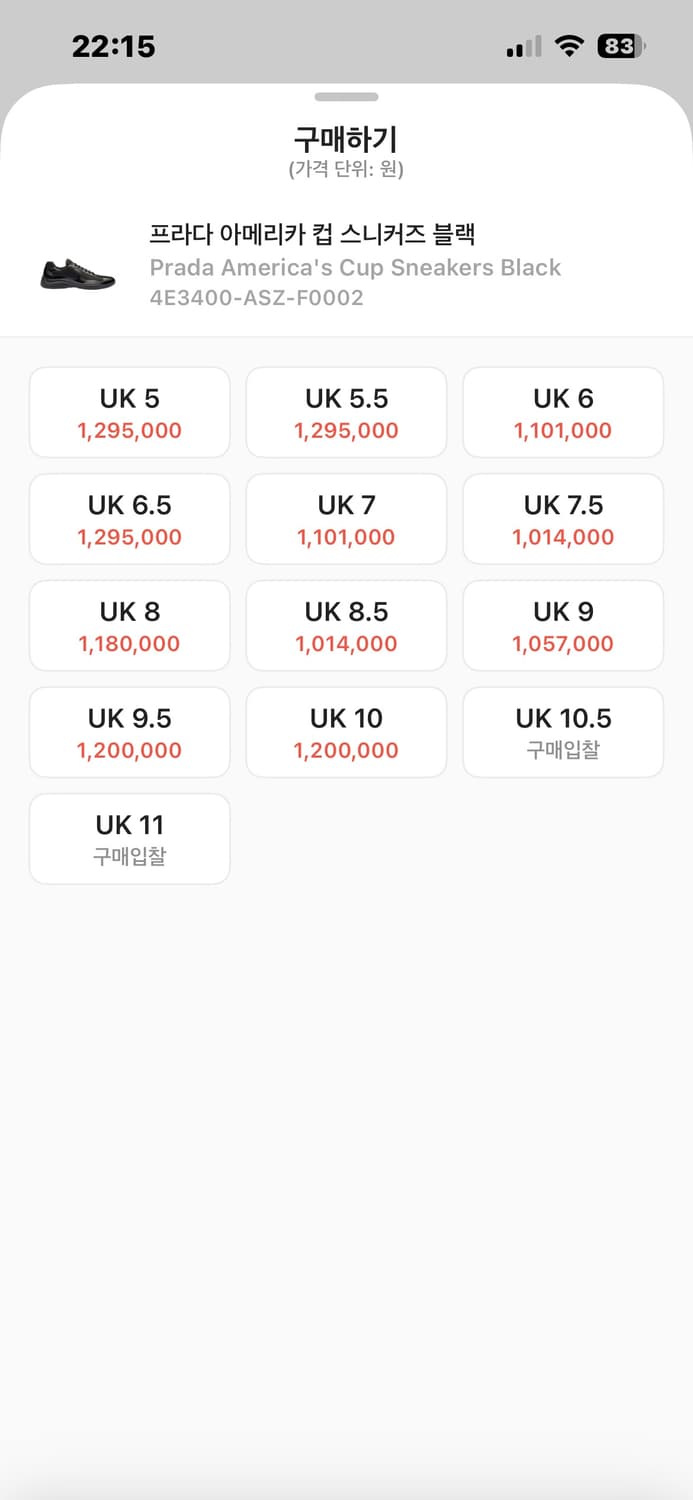Open the UK 11 buy bid option

point(130,839)
